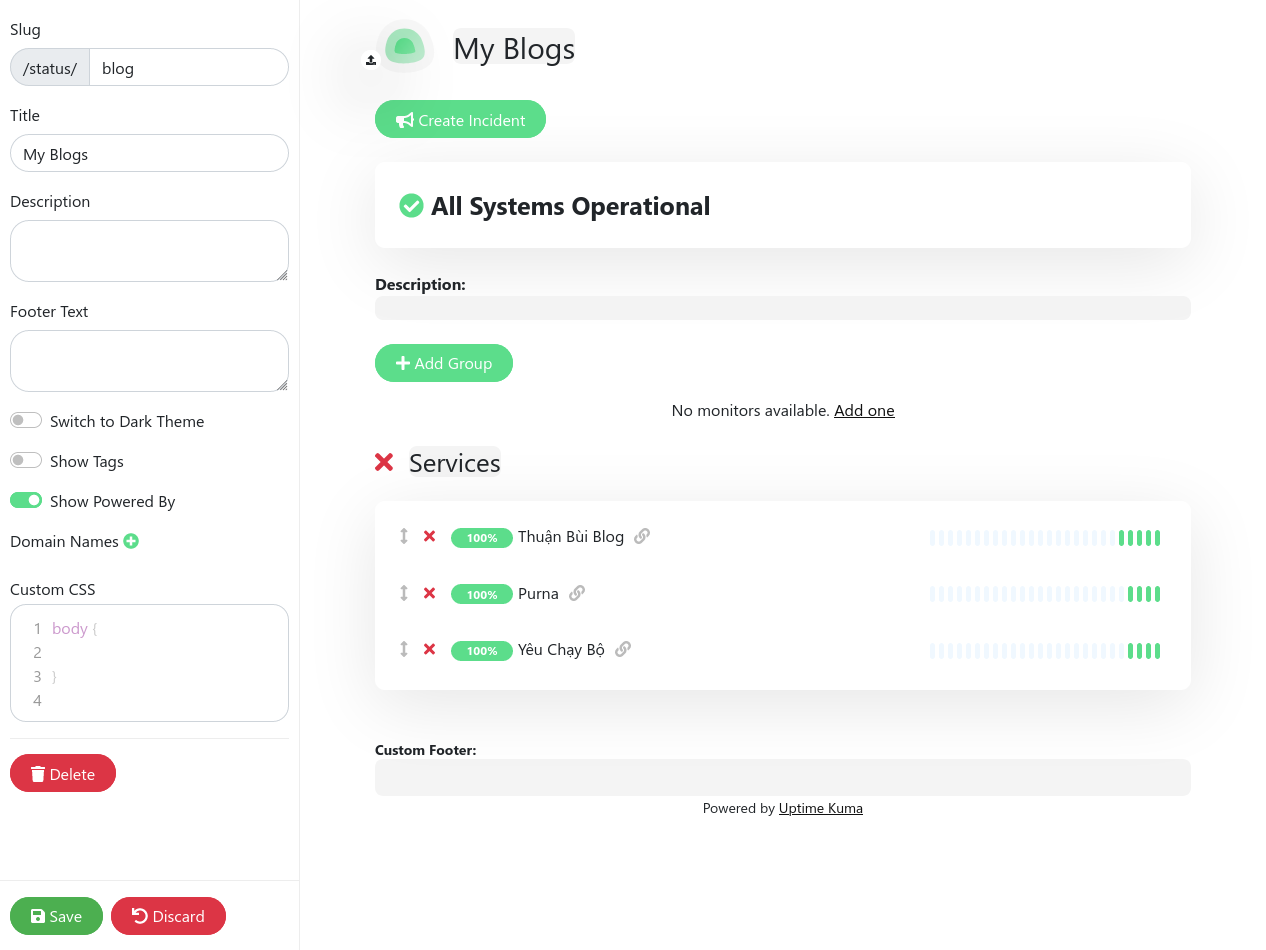Click drag handle for Thuận Bùi Blog
The height and width of the screenshot is (950, 1266).
[x=404, y=536]
